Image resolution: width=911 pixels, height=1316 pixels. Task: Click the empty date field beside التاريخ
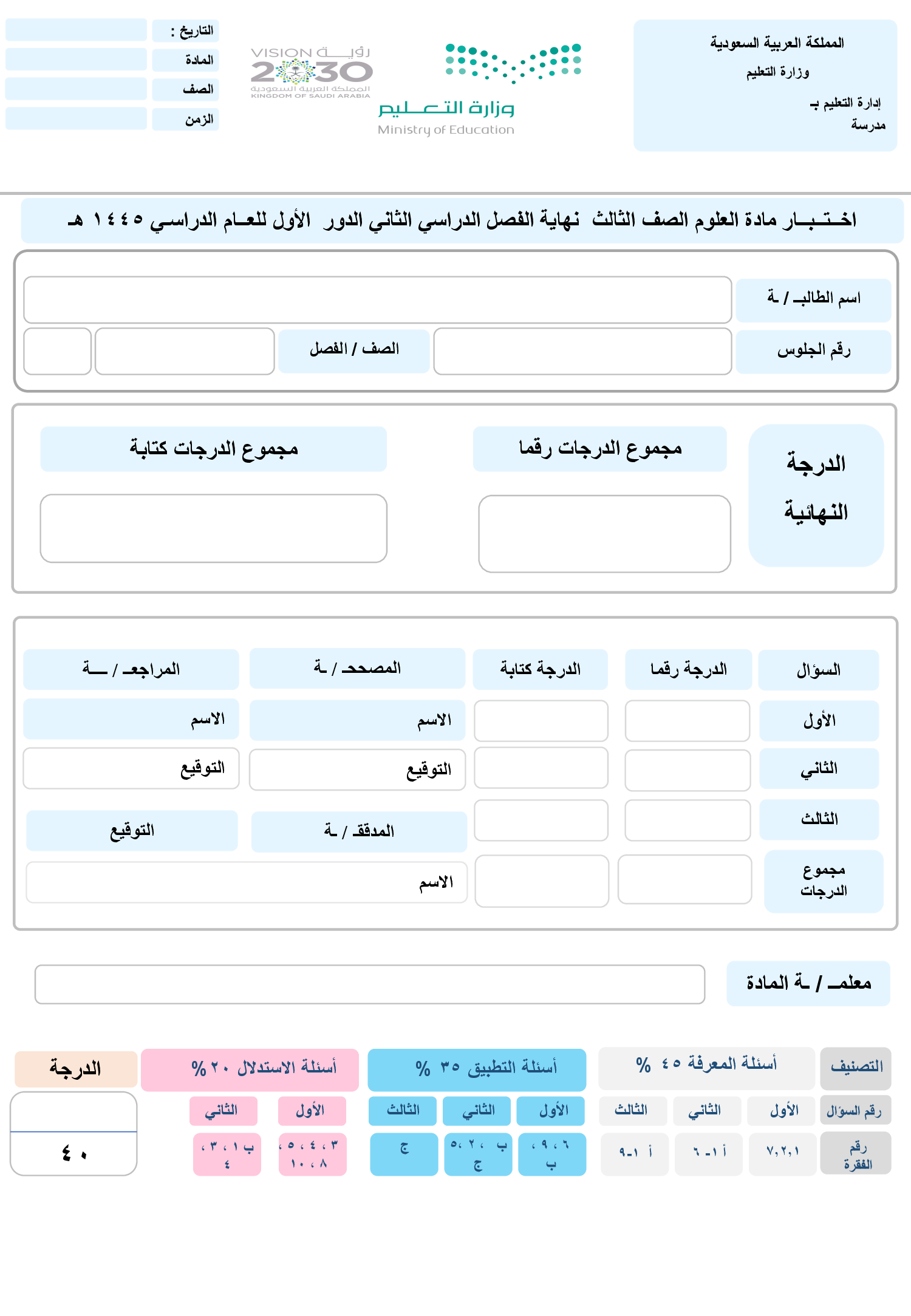[76, 30]
